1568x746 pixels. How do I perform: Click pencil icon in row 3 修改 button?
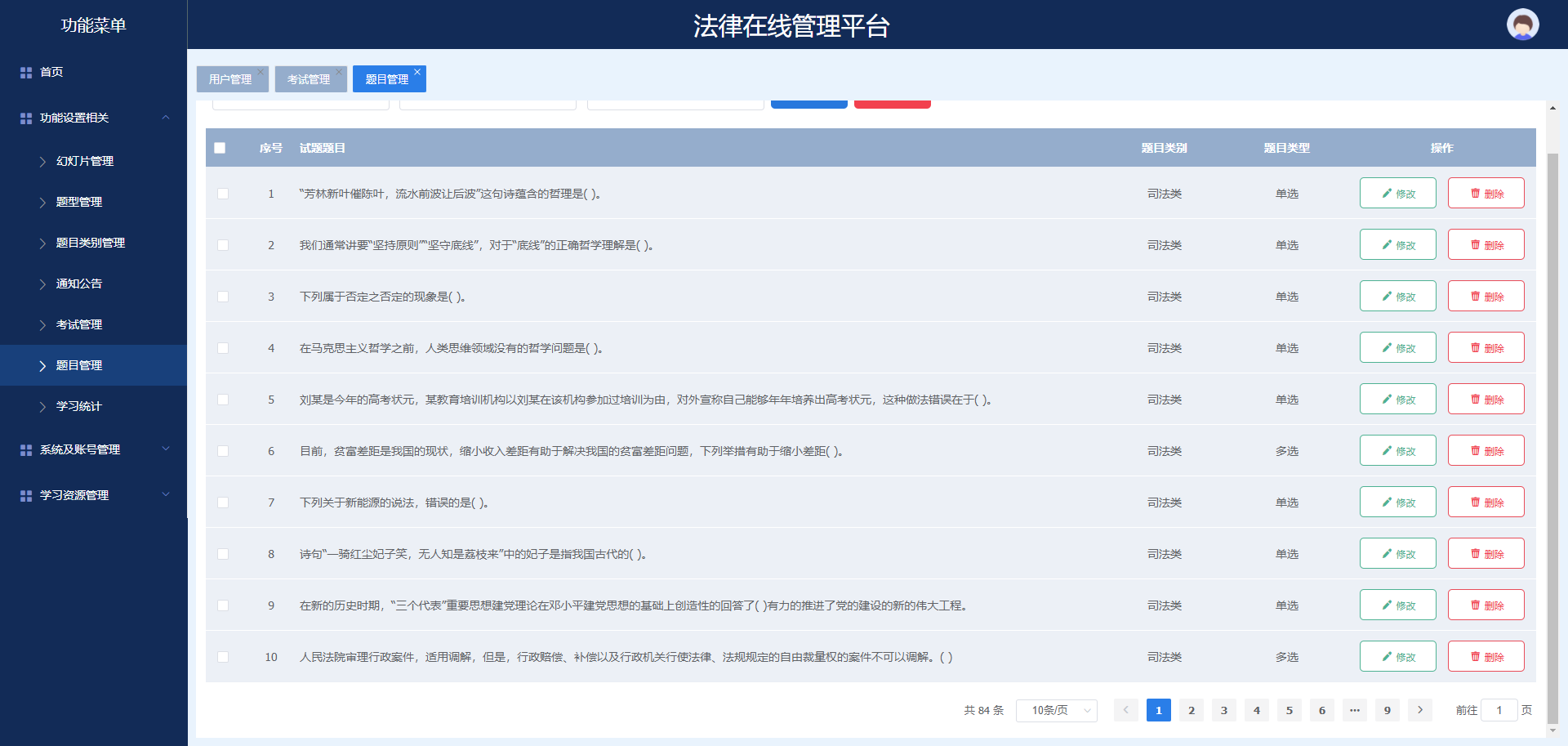1387,297
